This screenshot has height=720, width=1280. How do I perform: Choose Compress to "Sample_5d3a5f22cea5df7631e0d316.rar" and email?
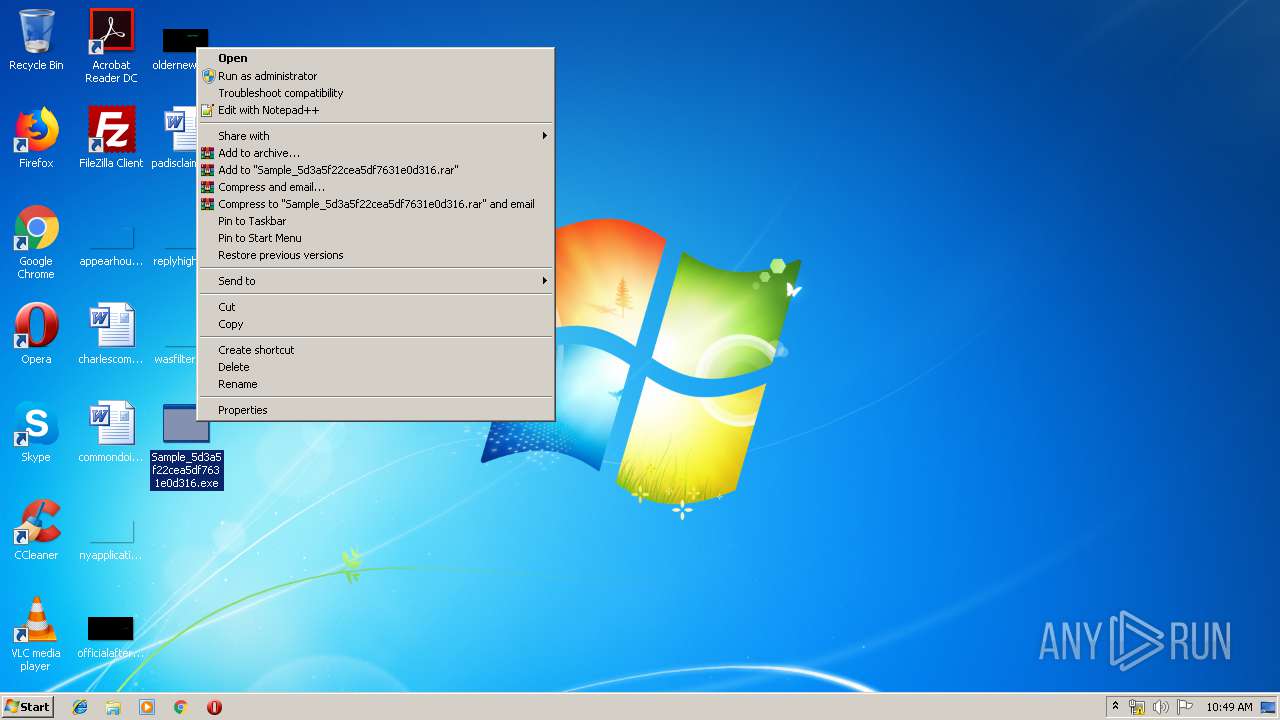click(376, 204)
